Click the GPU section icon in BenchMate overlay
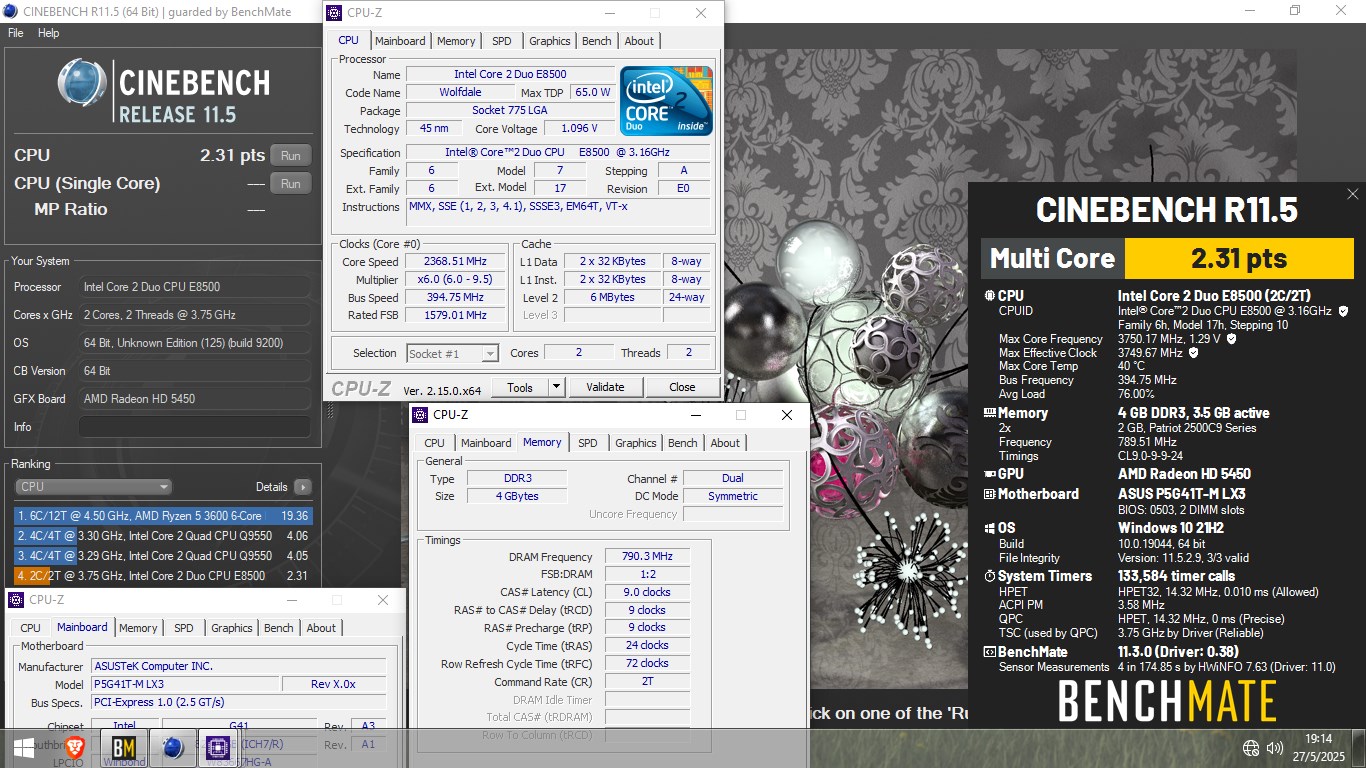1366x768 pixels. pyautogui.click(x=990, y=474)
